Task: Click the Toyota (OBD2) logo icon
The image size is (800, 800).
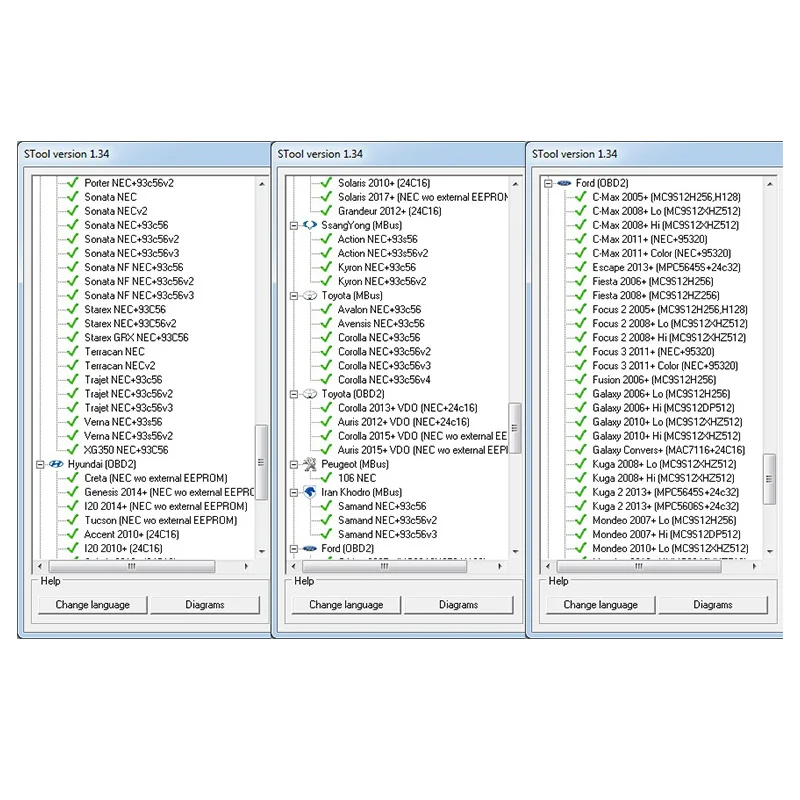Action: (x=310, y=394)
